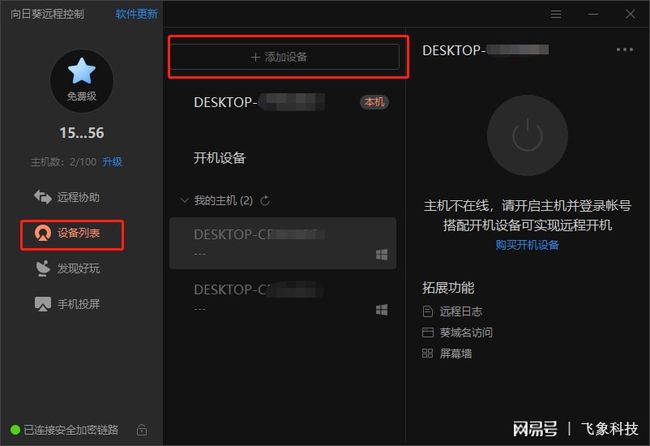This screenshot has width=650, height=446.
Task: Click the 购买开机设备 link
Action: click(x=527, y=245)
